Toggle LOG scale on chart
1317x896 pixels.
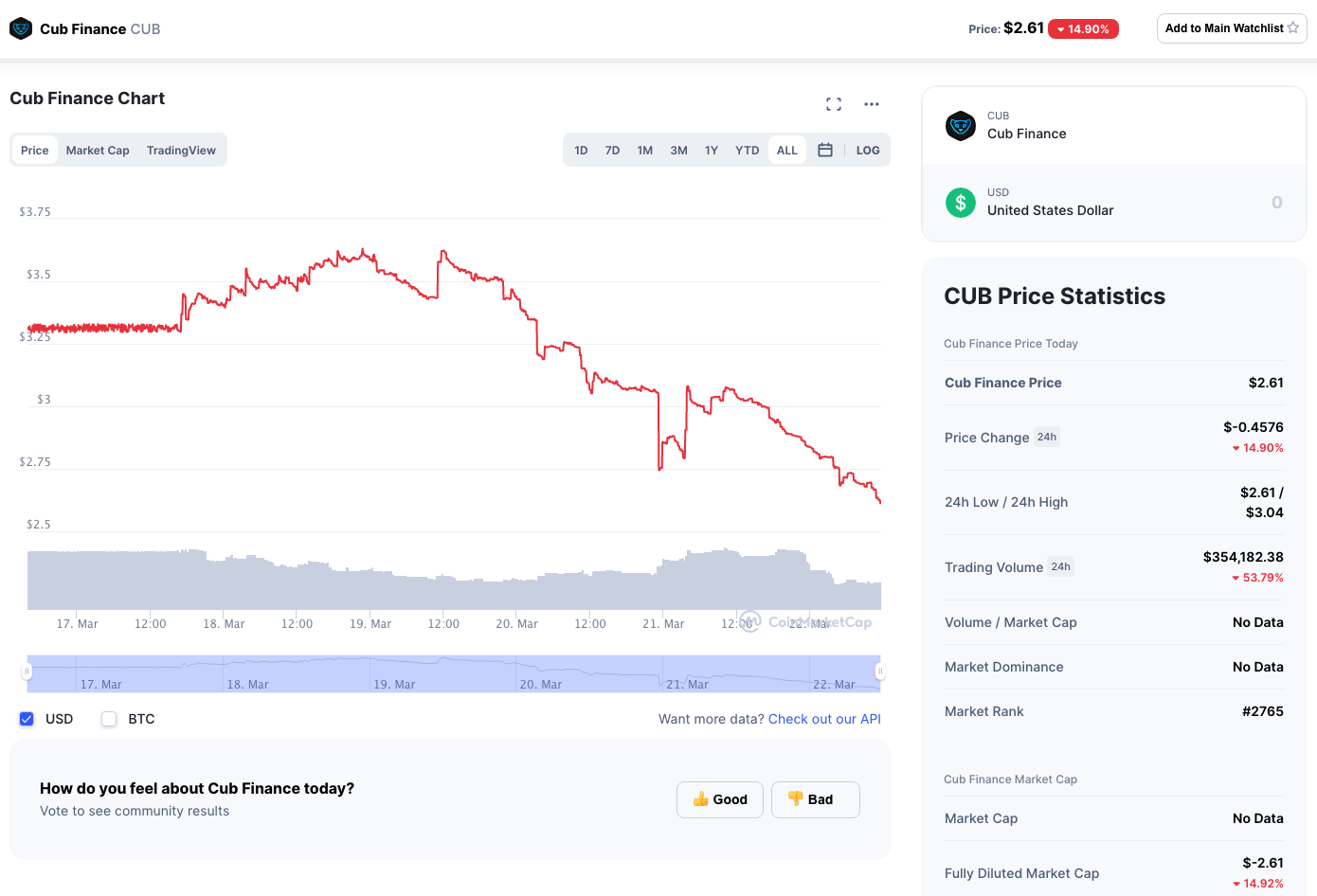tap(868, 150)
